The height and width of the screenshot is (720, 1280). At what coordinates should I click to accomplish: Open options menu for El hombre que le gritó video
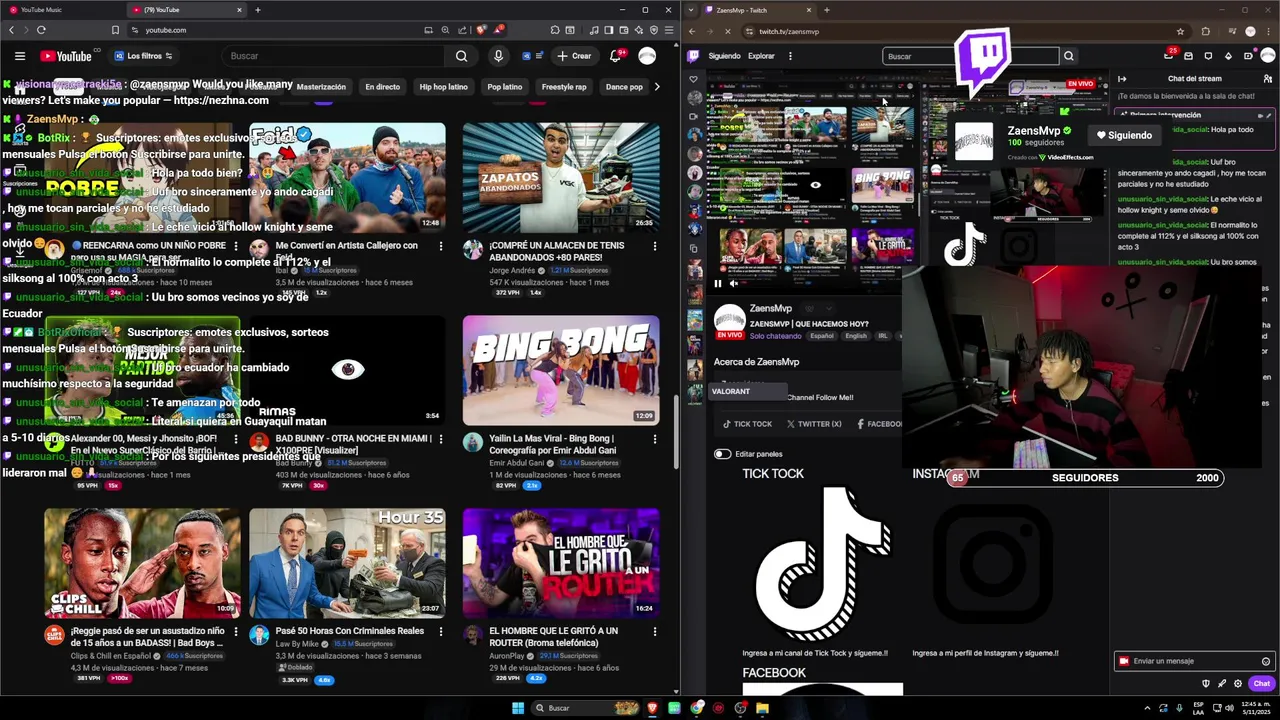[x=655, y=632]
